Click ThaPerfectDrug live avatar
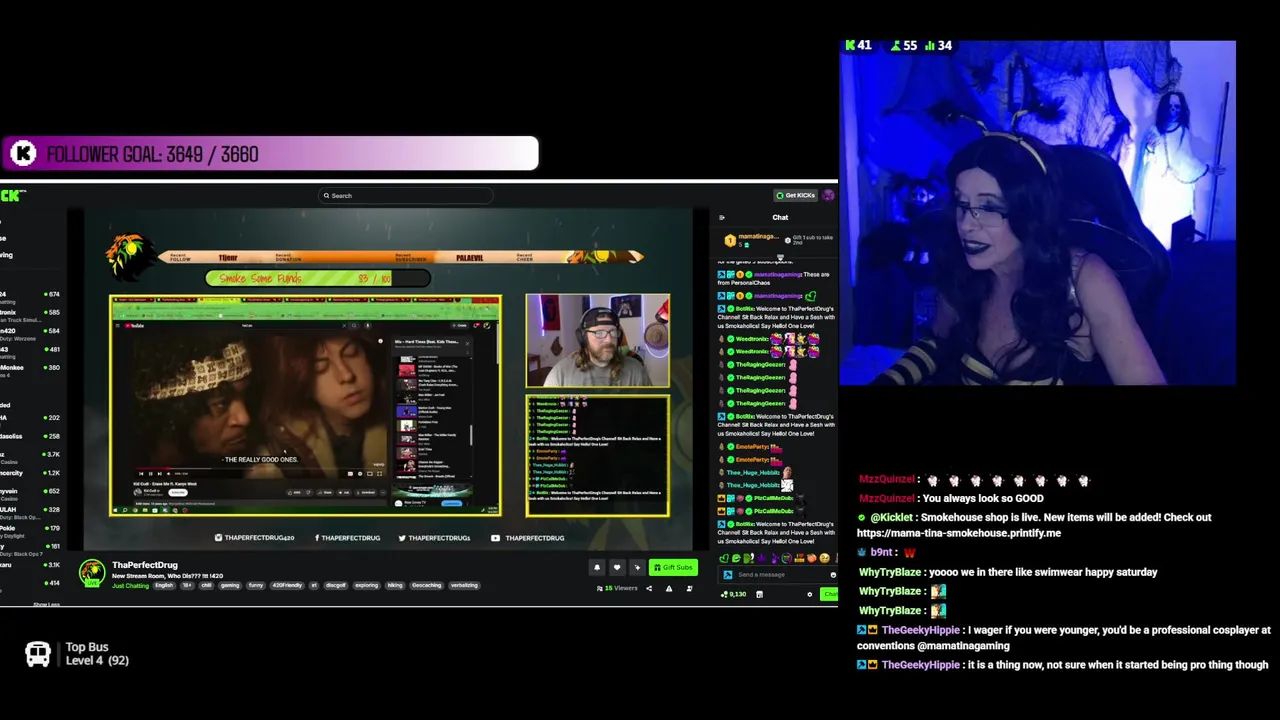This screenshot has width=1280, height=720. pos(92,573)
